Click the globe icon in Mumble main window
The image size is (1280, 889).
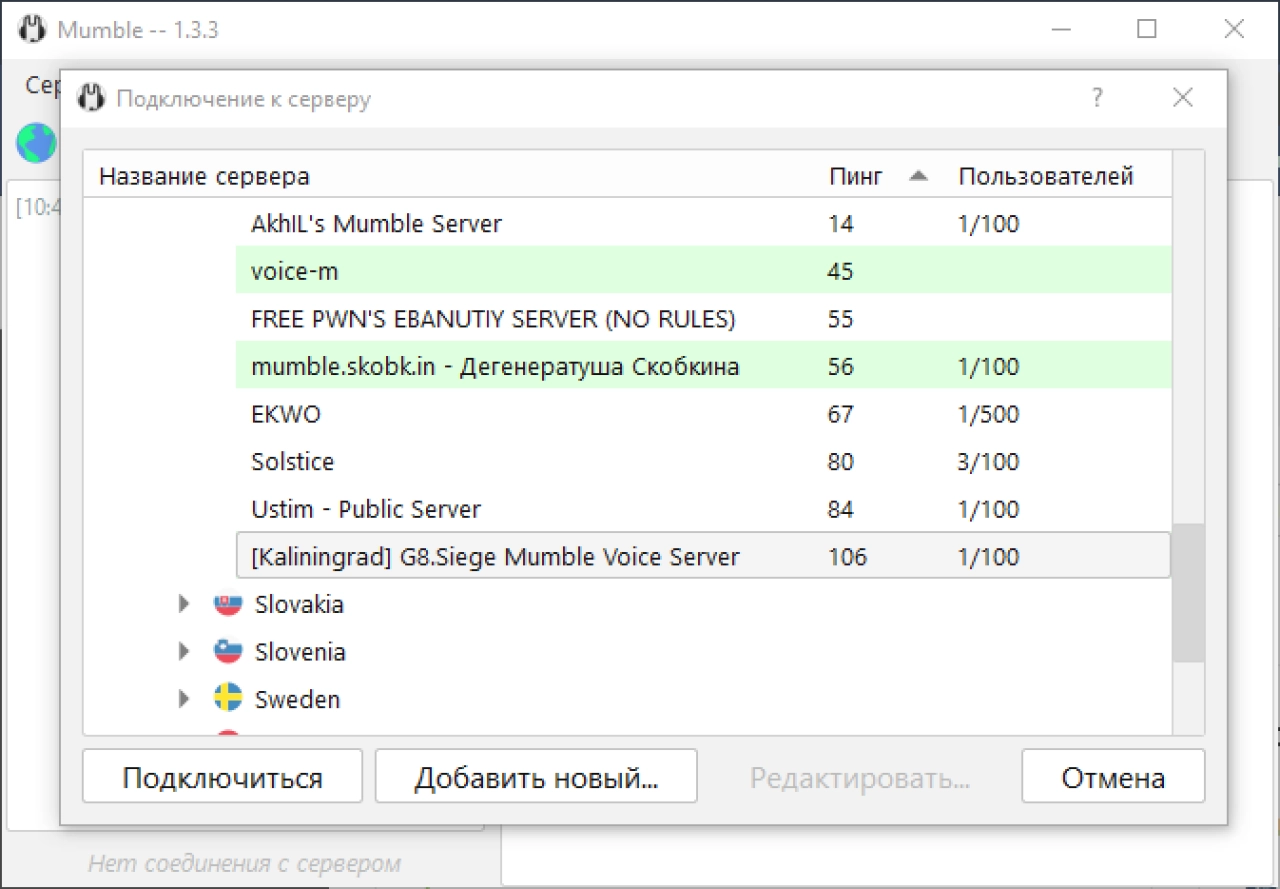click(36, 143)
